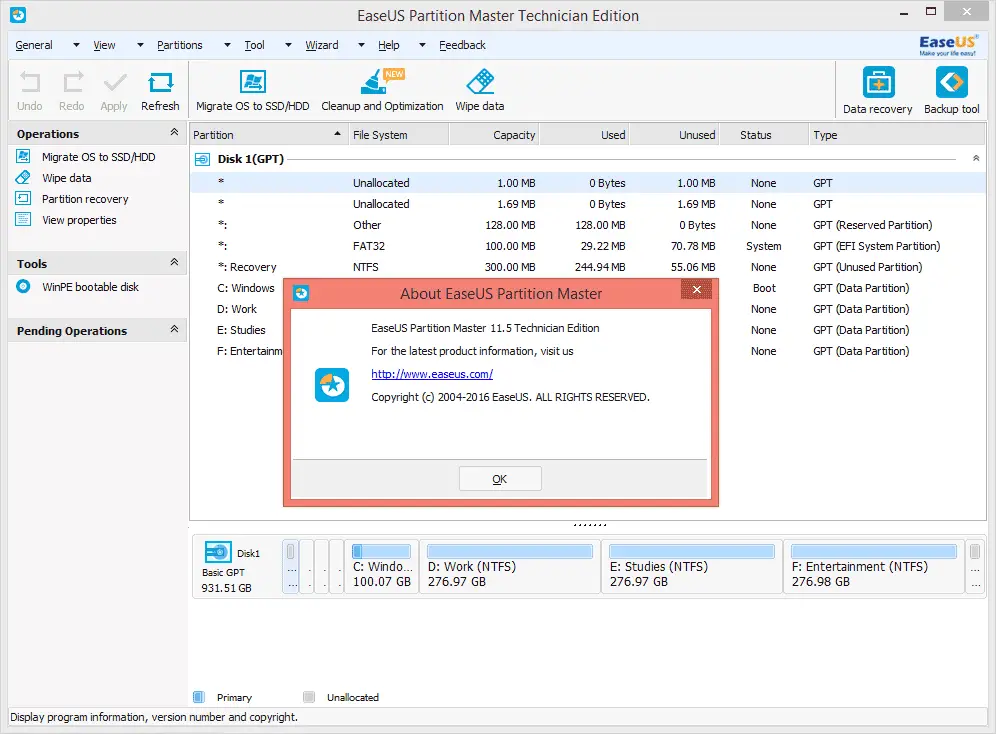Click the Disk 1(GPT) disk icon
The image size is (996, 734).
pyautogui.click(x=202, y=159)
